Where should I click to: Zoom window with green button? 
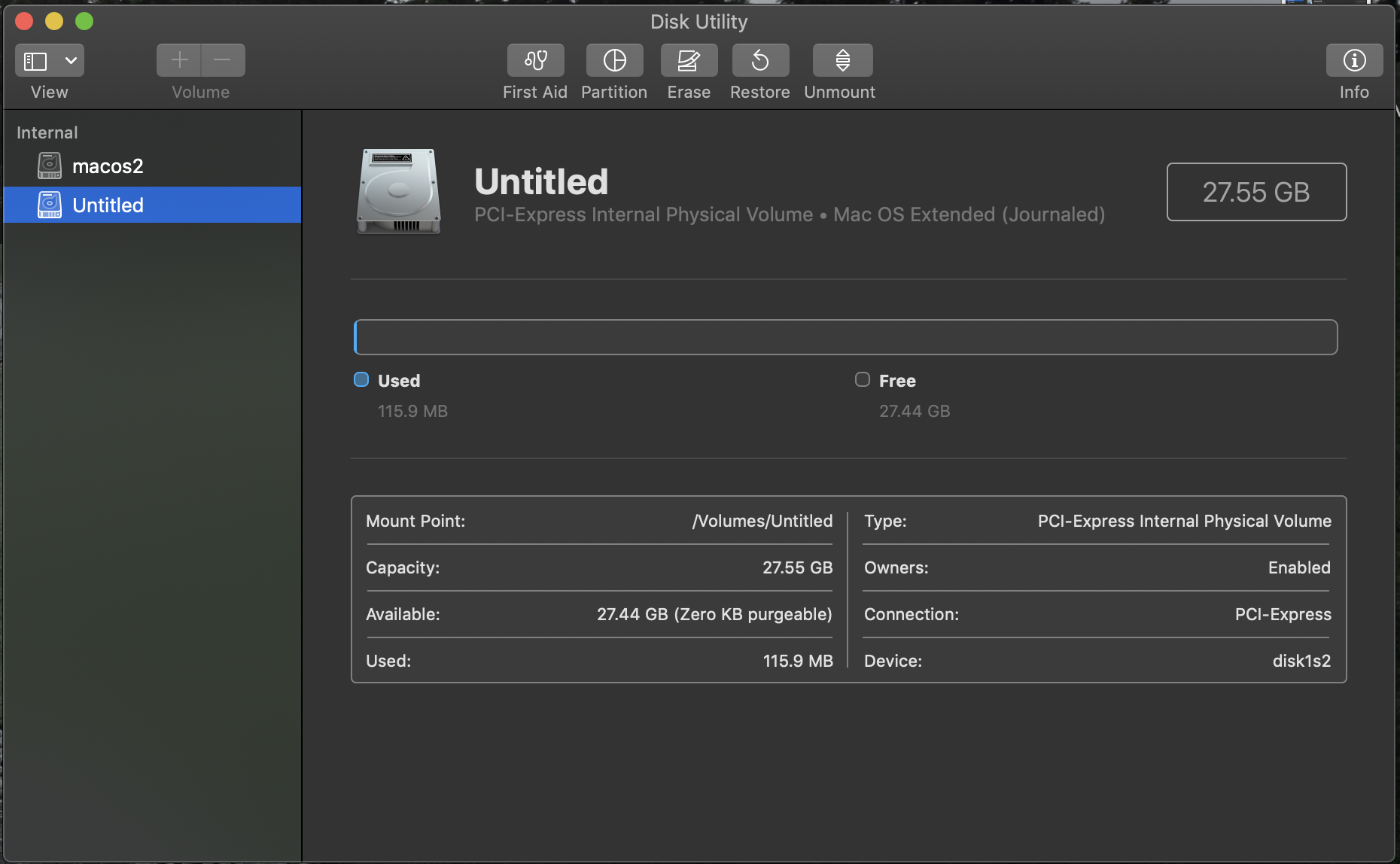click(84, 21)
